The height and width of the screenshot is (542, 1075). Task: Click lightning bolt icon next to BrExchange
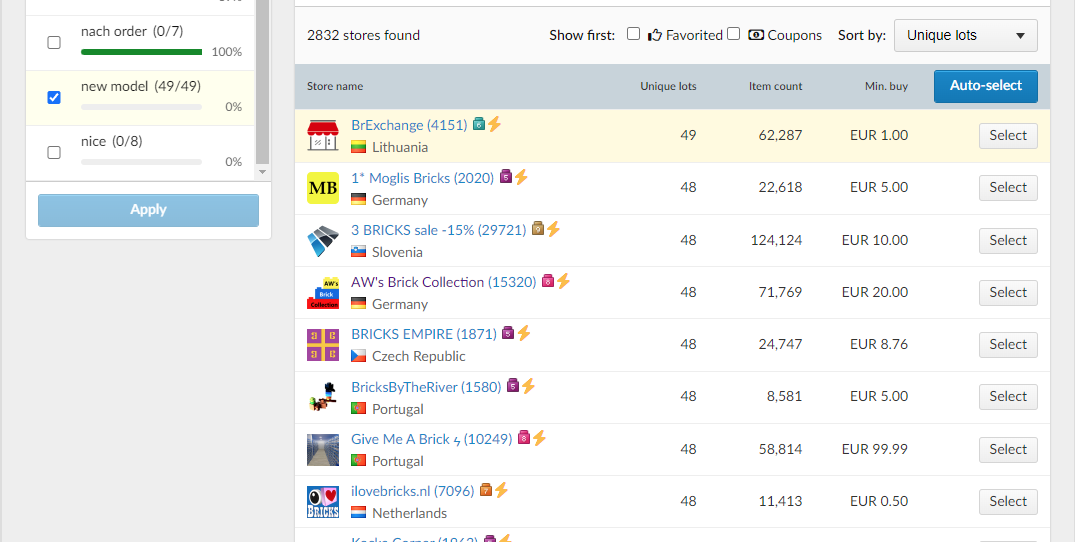(x=494, y=125)
